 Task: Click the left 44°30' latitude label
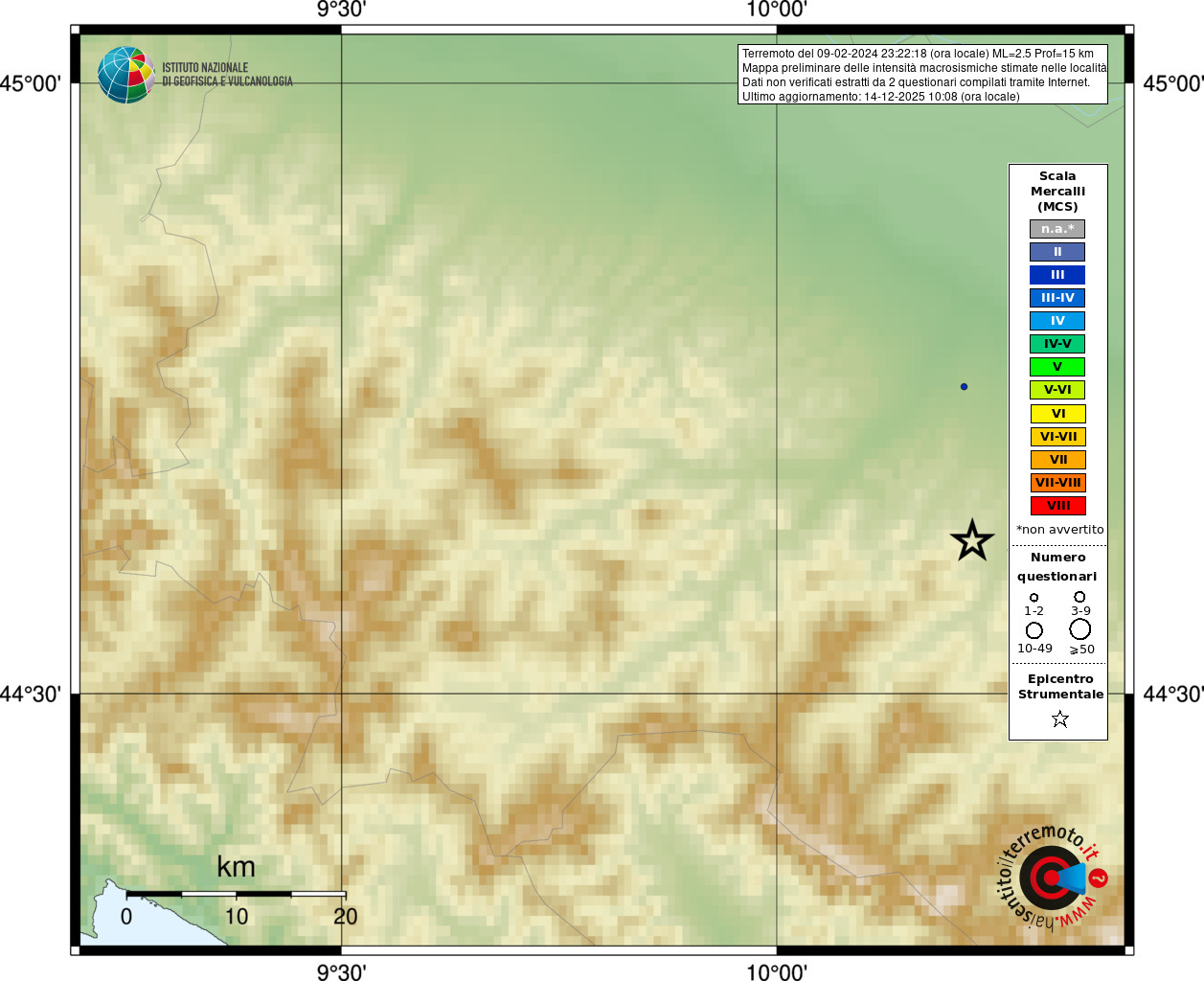31,694
